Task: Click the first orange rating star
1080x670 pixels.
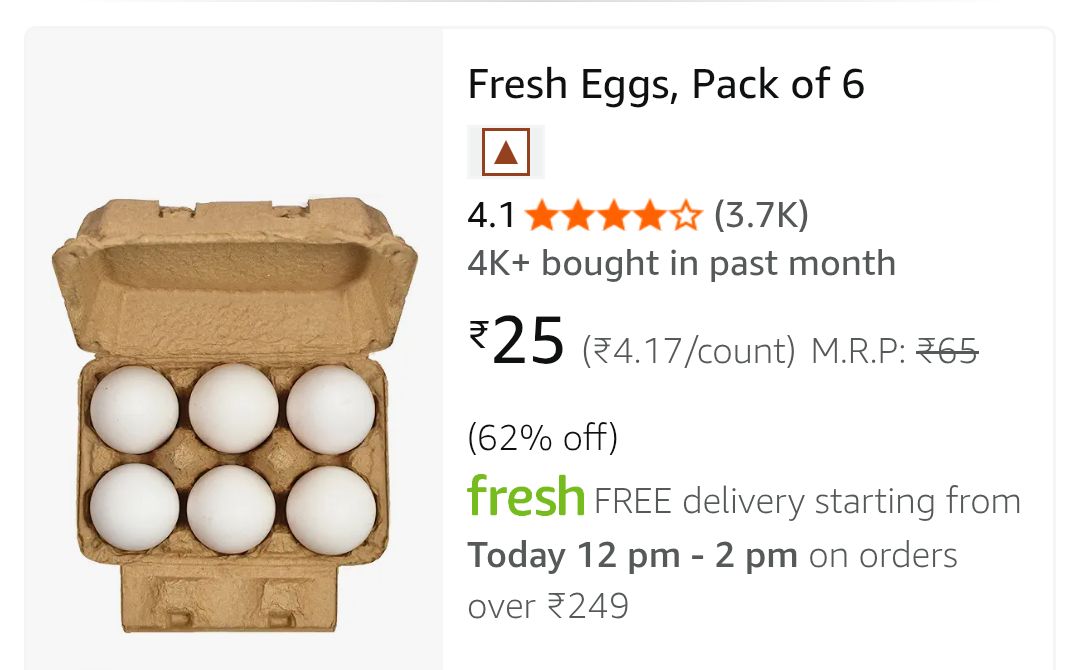Action: click(541, 215)
